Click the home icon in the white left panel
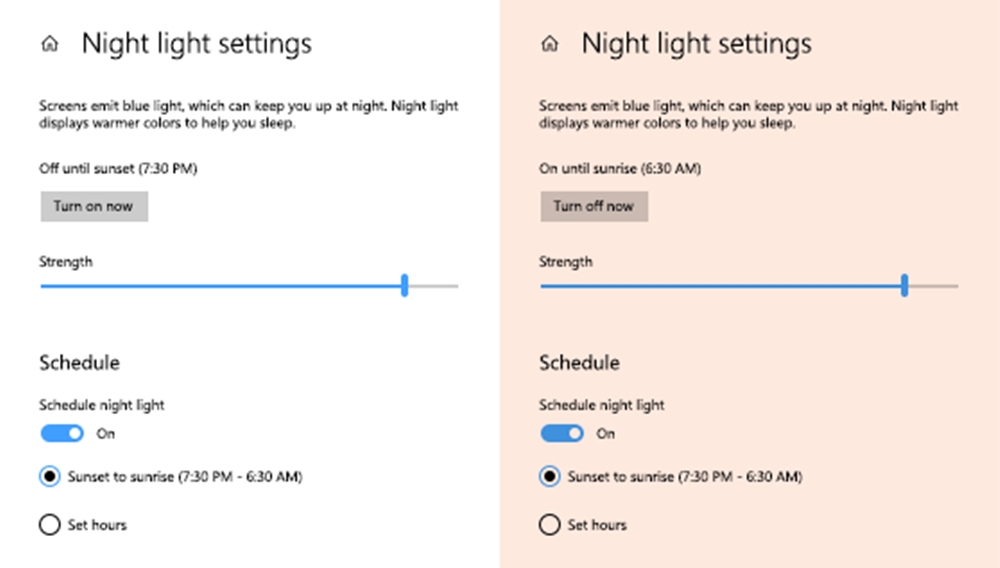The image size is (1000, 568). (x=50, y=43)
